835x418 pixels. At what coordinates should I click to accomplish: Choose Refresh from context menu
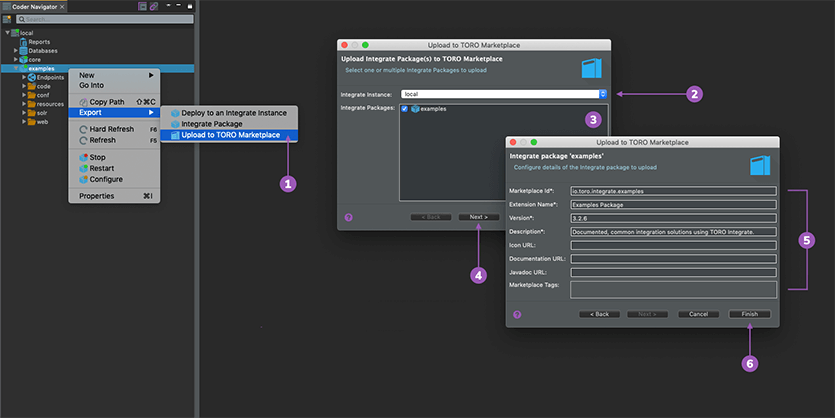(x=114, y=140)
